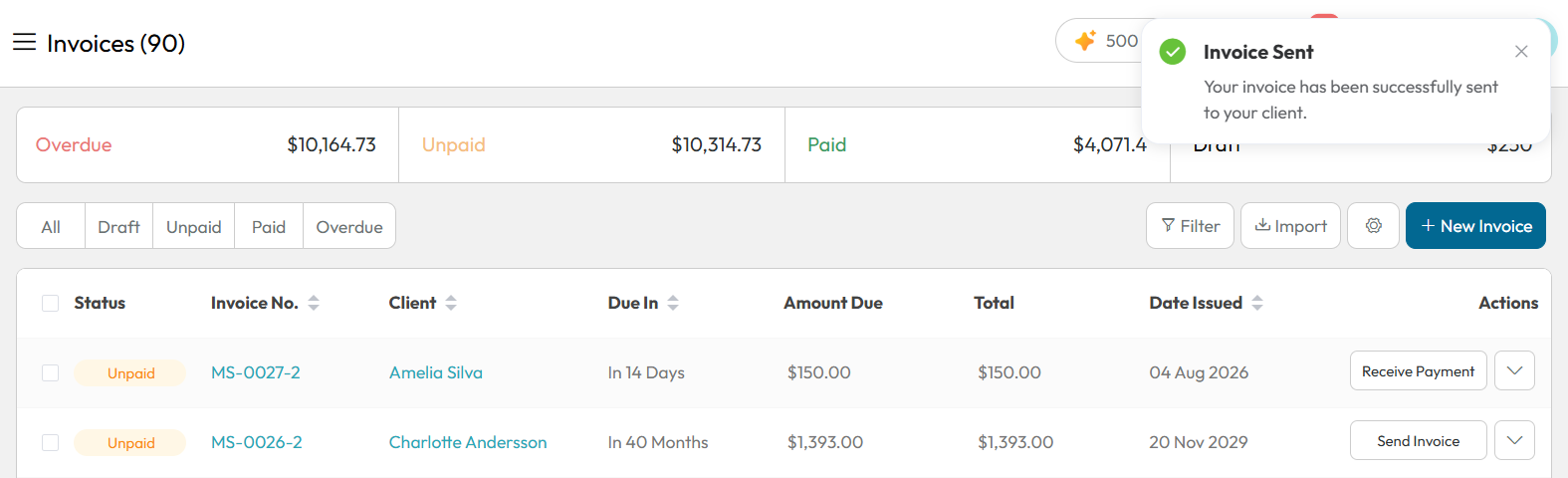The image size is (1568, 478).
Task: Open the Filter options
Action: tap(1191, 226)
